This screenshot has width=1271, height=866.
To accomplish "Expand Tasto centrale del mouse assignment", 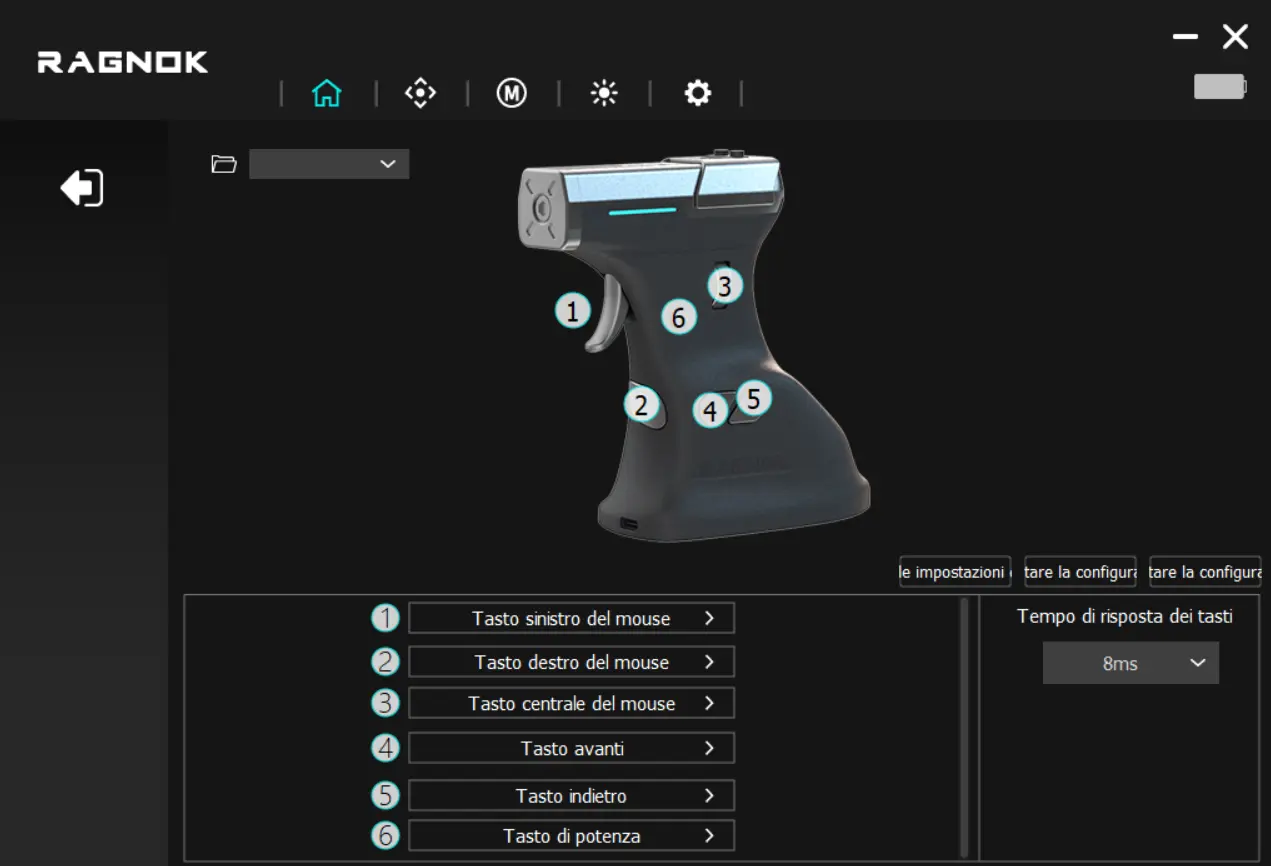I will [572, 703].
